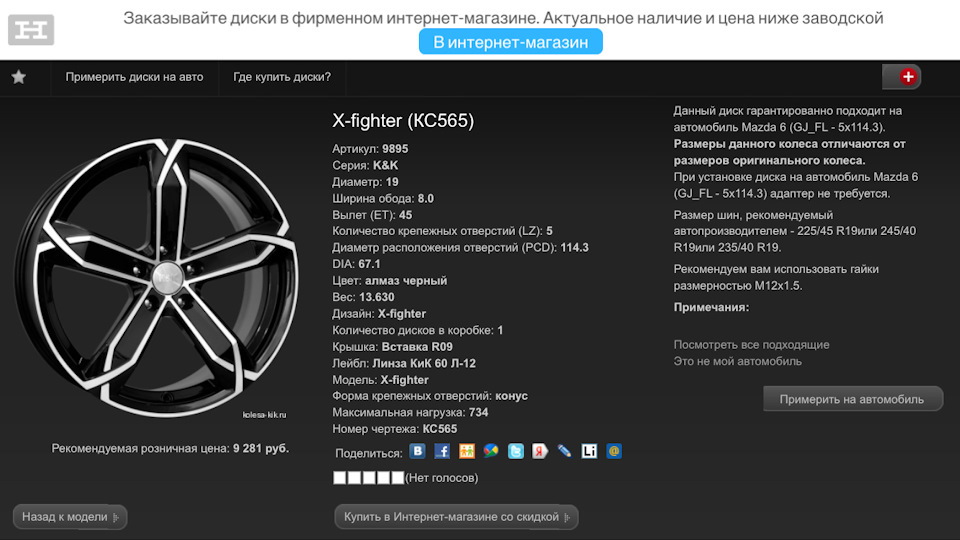960x540 pixels.
Task: Rate the wheel with fifth rating square
Action: (x=398, y=478)
